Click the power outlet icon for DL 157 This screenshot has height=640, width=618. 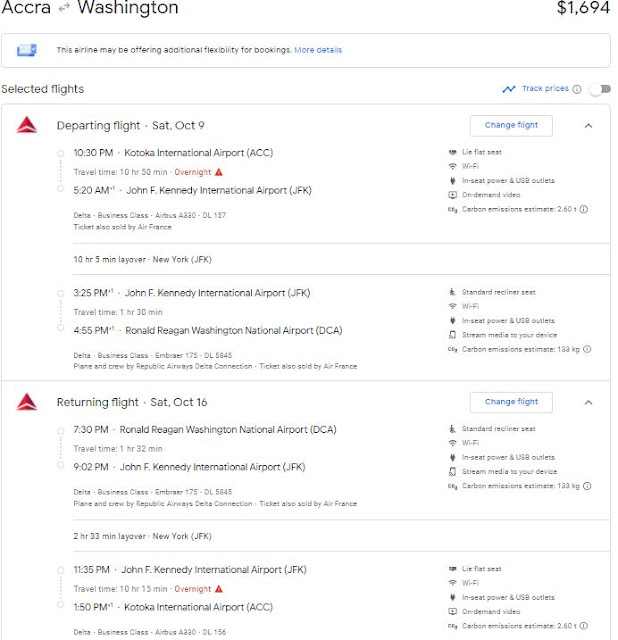pos(452,180)
